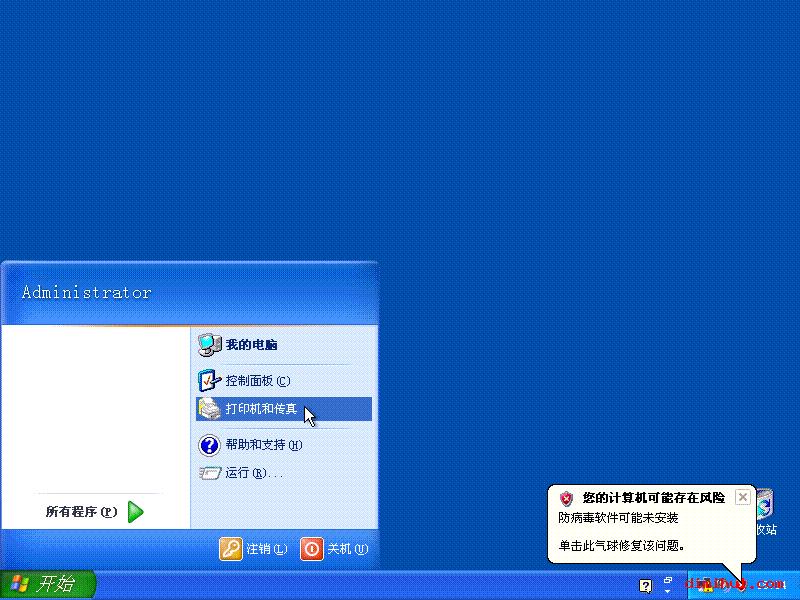Open 控制面板 in the Start menu
The height and width of the screenshot is (600, 800).
click(284, 381)
